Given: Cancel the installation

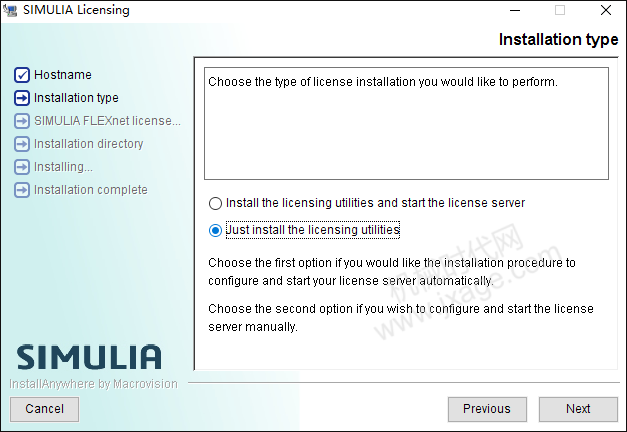Looking at the screenshot, I should [44, 409].
